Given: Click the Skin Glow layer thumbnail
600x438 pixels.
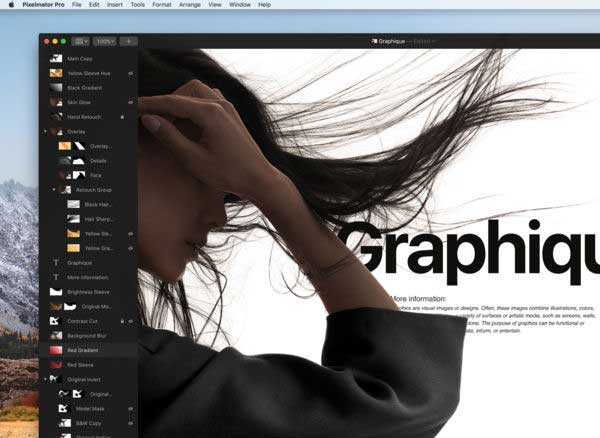Looking at the screenshot, I should point(56,102).
